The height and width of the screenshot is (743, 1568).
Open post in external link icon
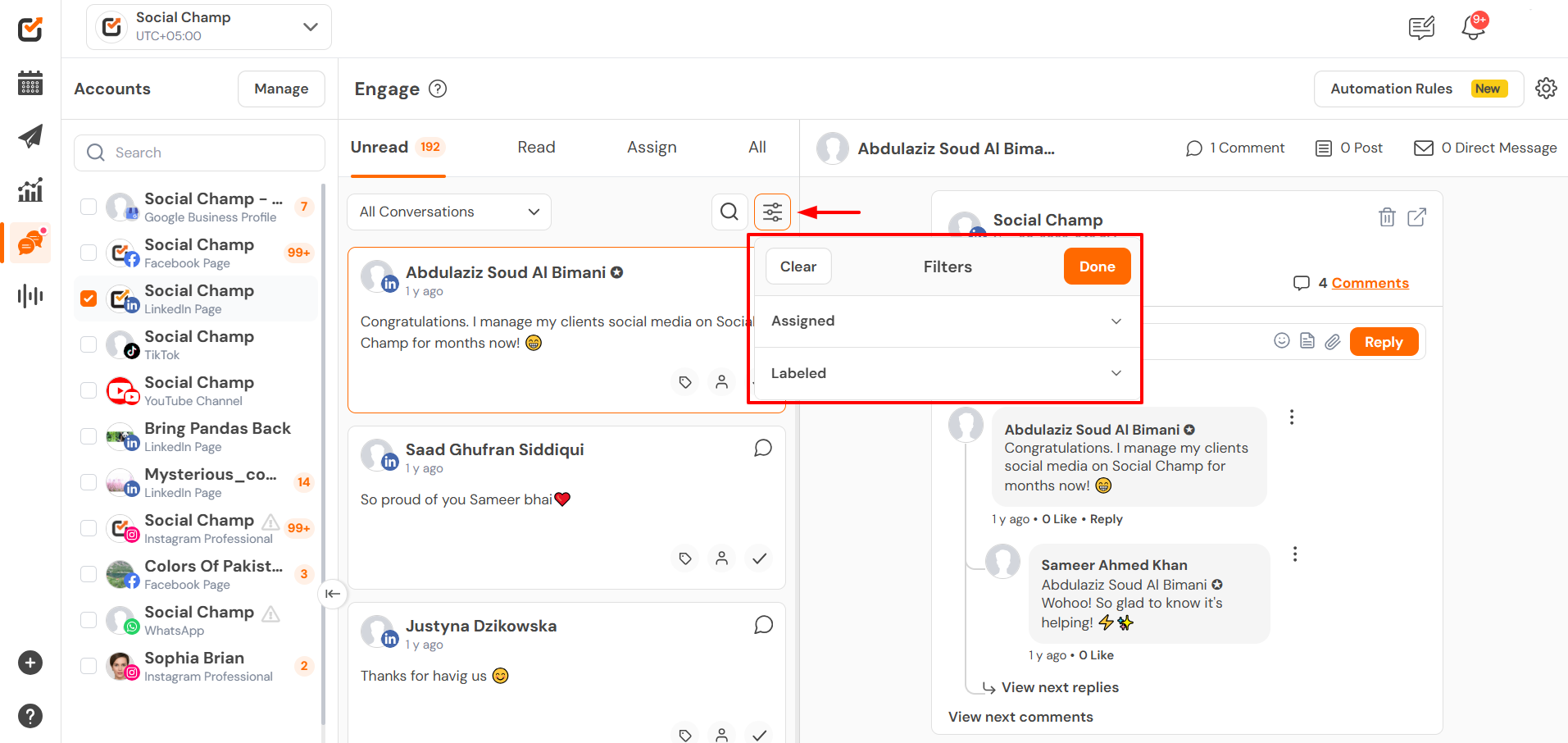1417,217
